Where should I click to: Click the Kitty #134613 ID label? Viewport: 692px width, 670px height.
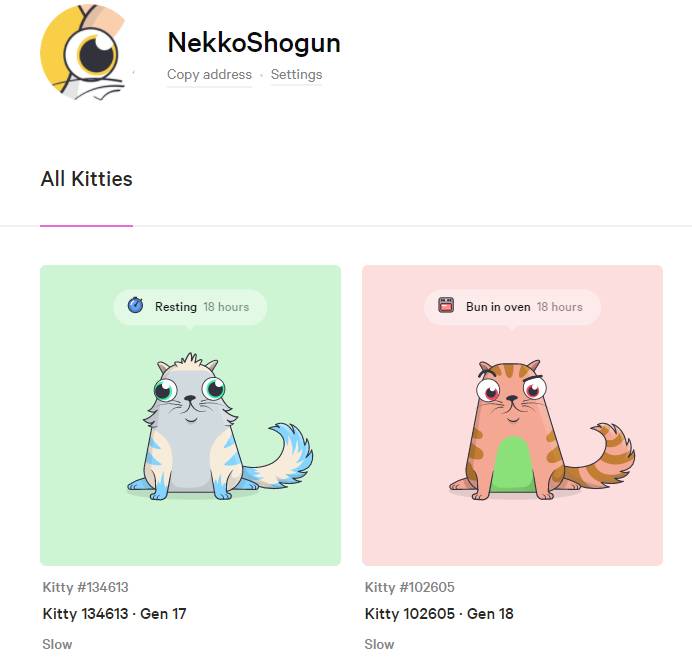pos(85,587)
